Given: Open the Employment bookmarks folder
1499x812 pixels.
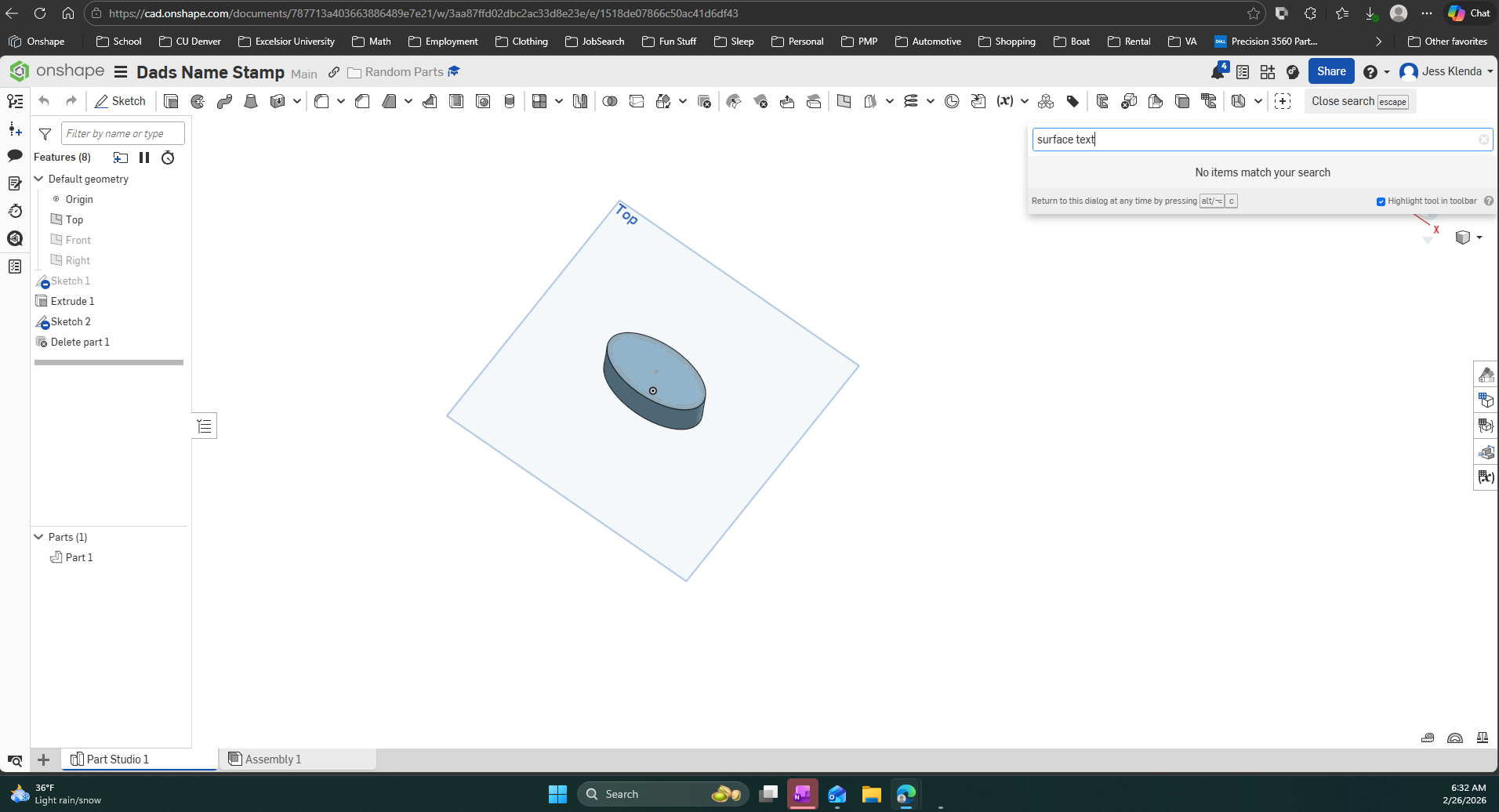Looking at the screenshot, I should tap(443, 42).
